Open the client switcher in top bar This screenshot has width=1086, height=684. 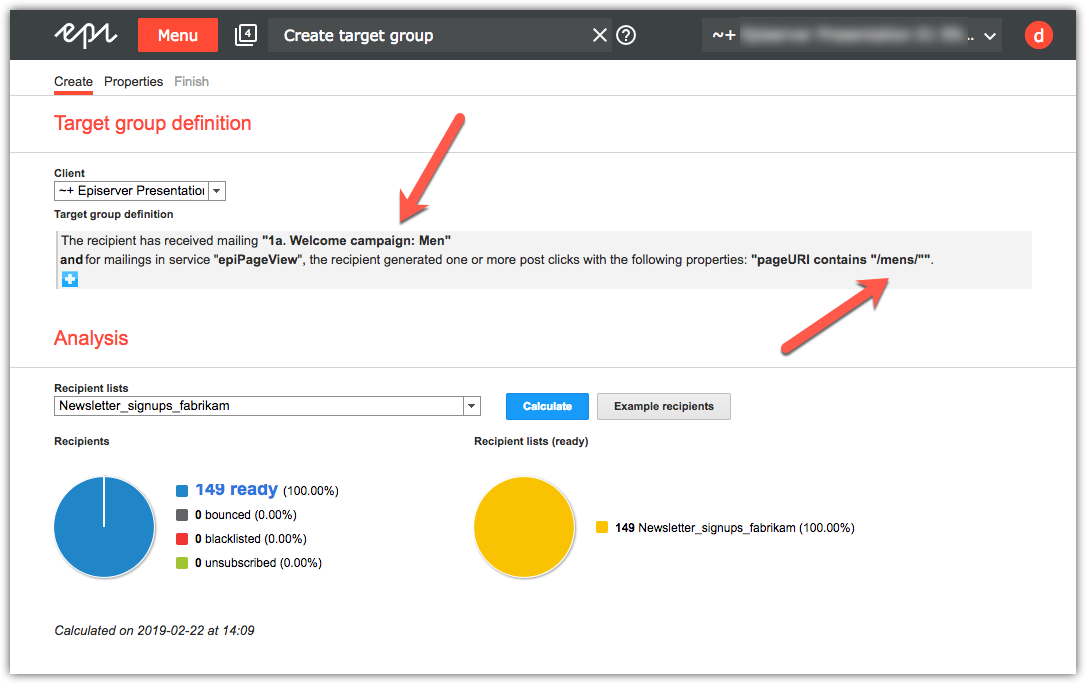pyautogui.click(x=852, y=36)
